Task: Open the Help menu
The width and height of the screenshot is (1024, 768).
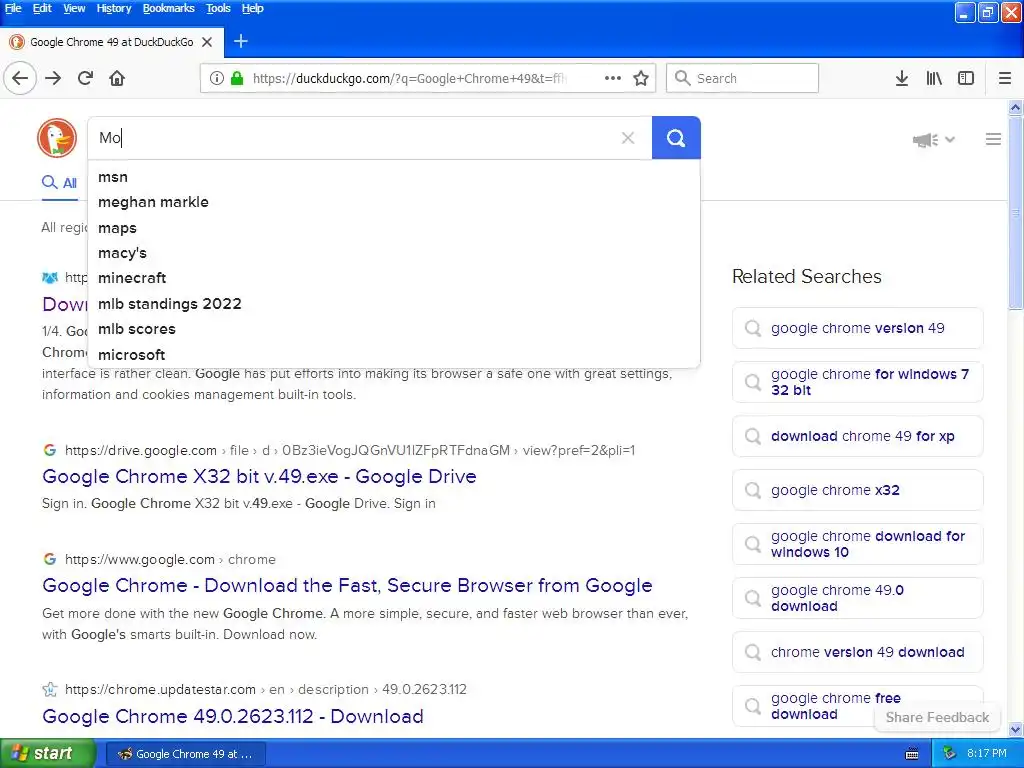Action: point(252,8)
